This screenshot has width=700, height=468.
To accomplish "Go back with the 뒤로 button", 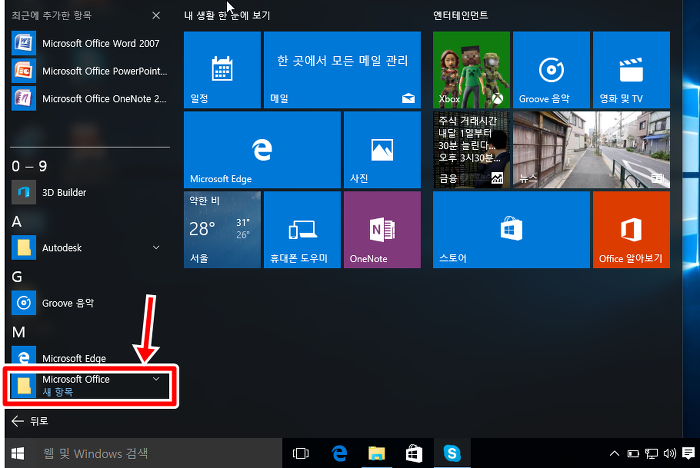I will pyautogui.click(x=30, y=421).
